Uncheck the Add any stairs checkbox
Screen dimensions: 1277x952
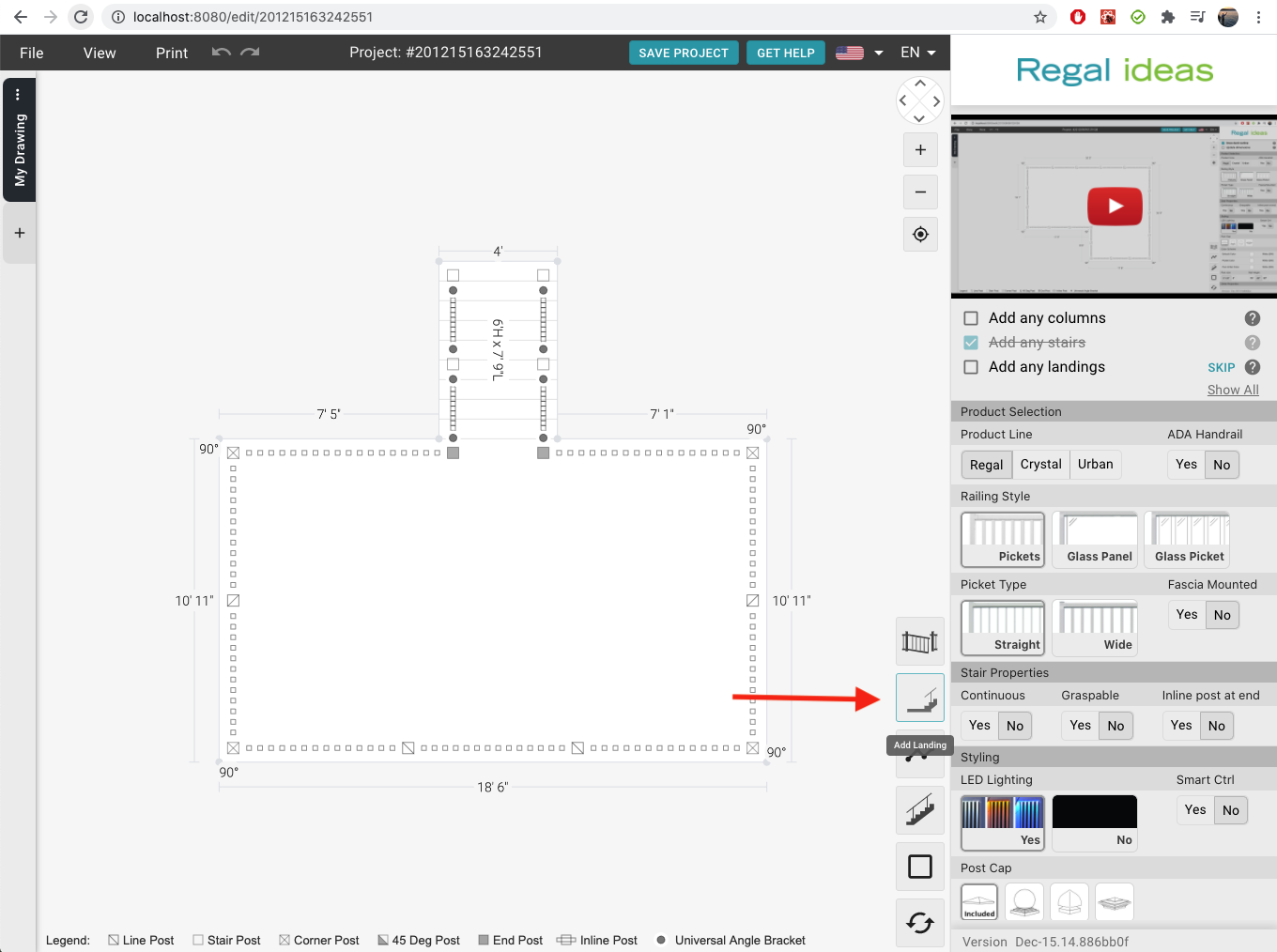(x=970, y=342)
